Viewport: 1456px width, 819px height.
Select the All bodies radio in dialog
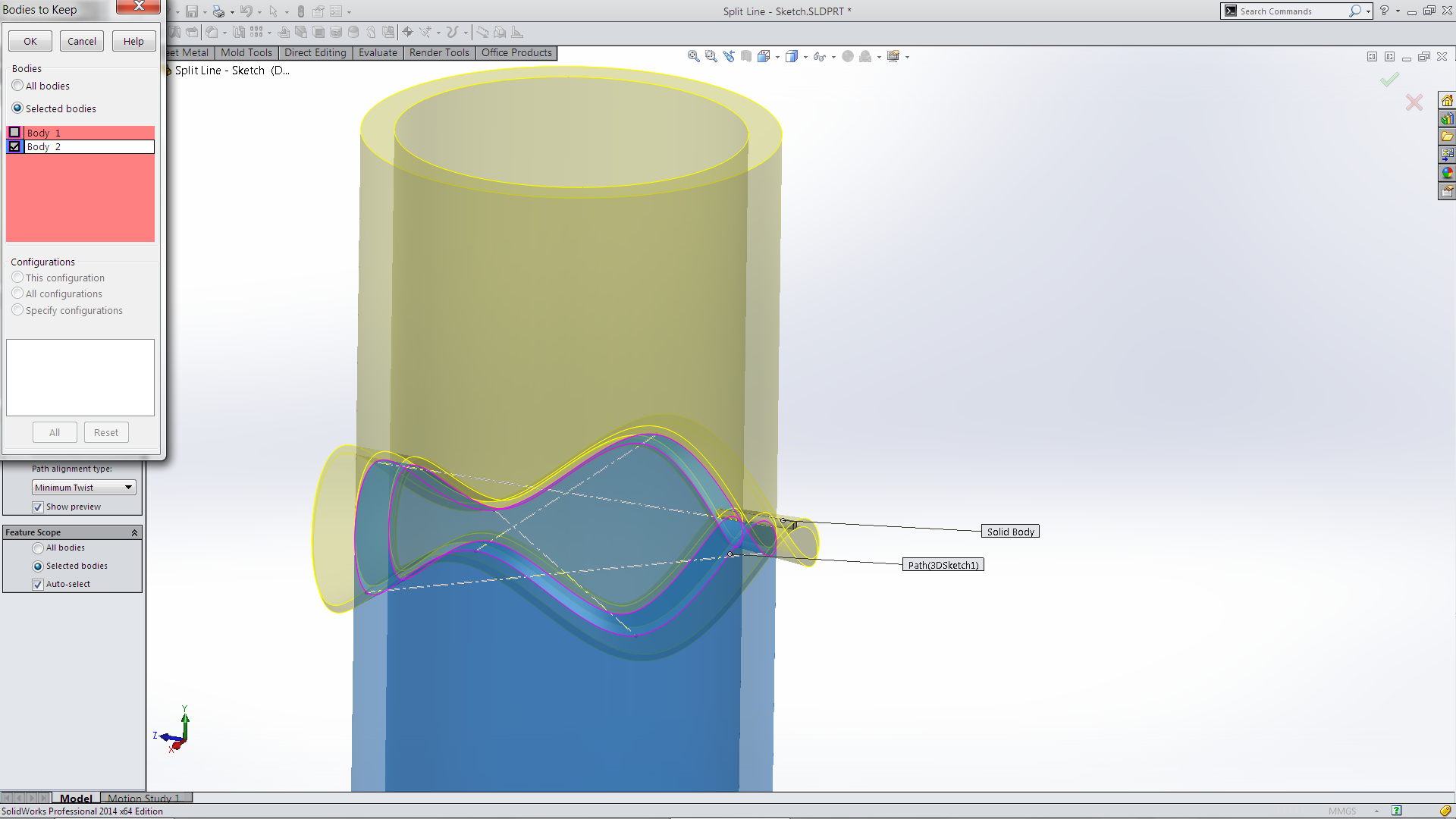(17, 86)
